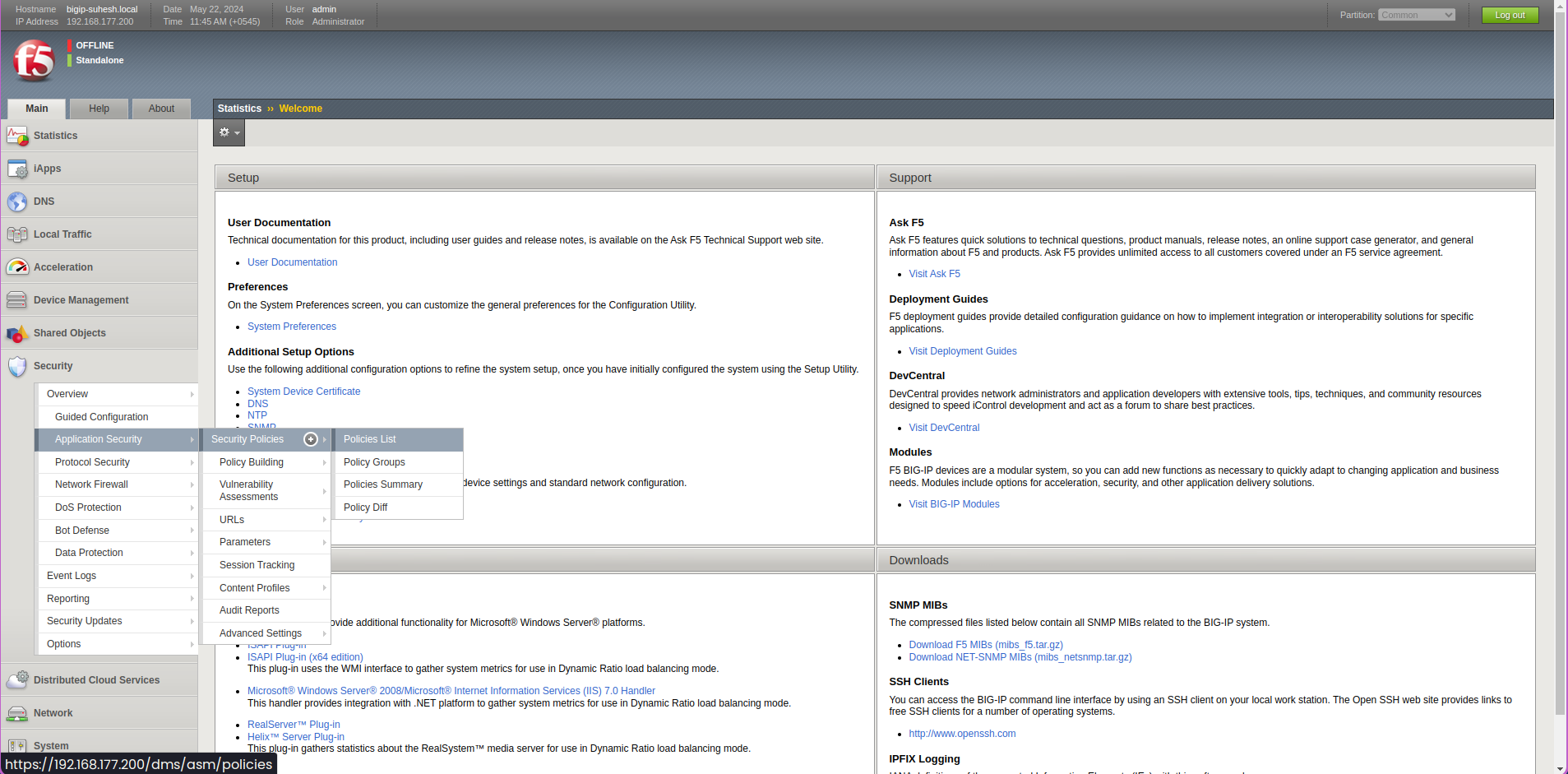Click the F5 logo icon
The width and height of the screenshot is (1568, 774).
pos(34,61)
